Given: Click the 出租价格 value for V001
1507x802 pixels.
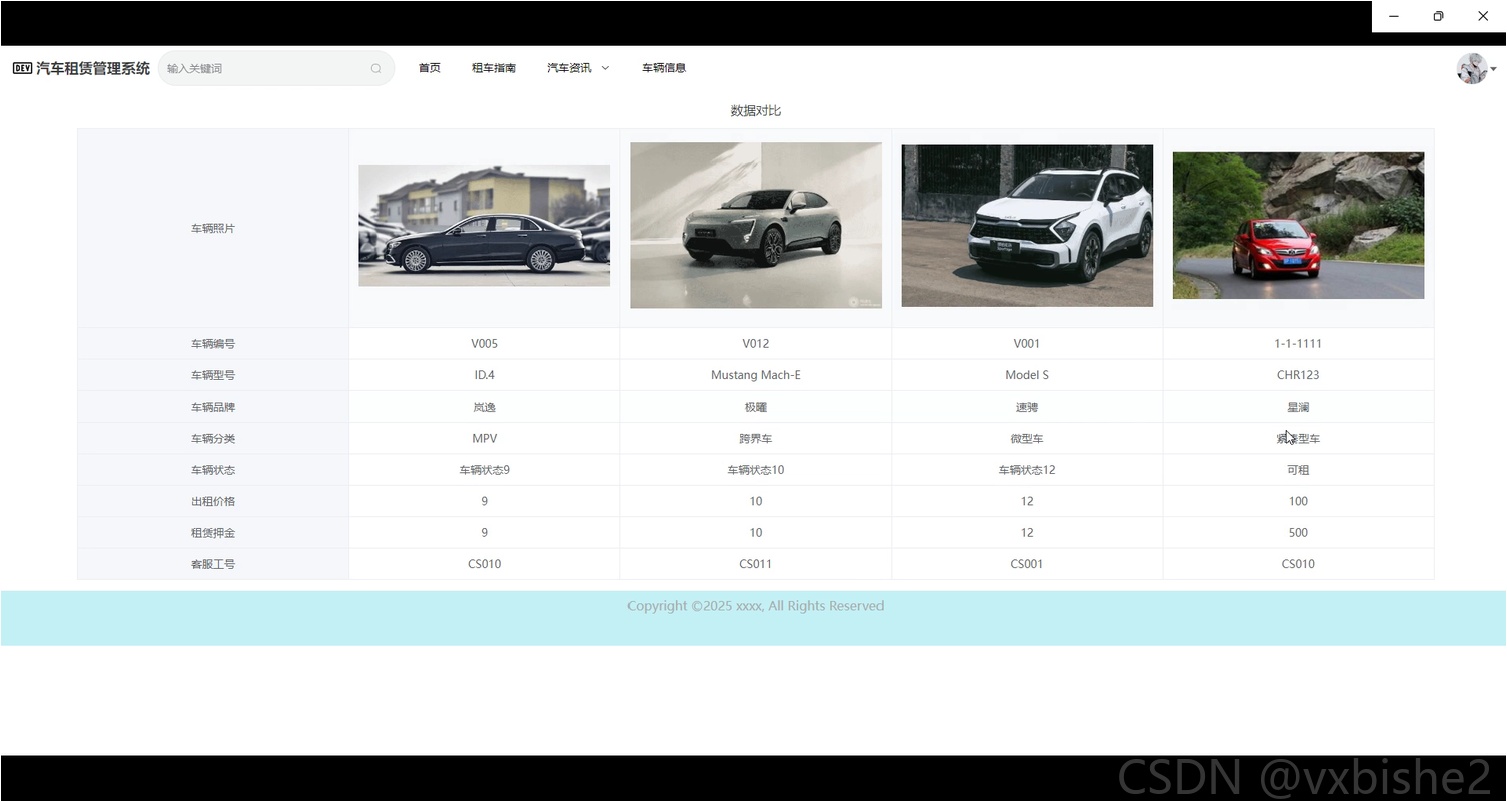Looking at the screenshot, I should point(1027,502).
